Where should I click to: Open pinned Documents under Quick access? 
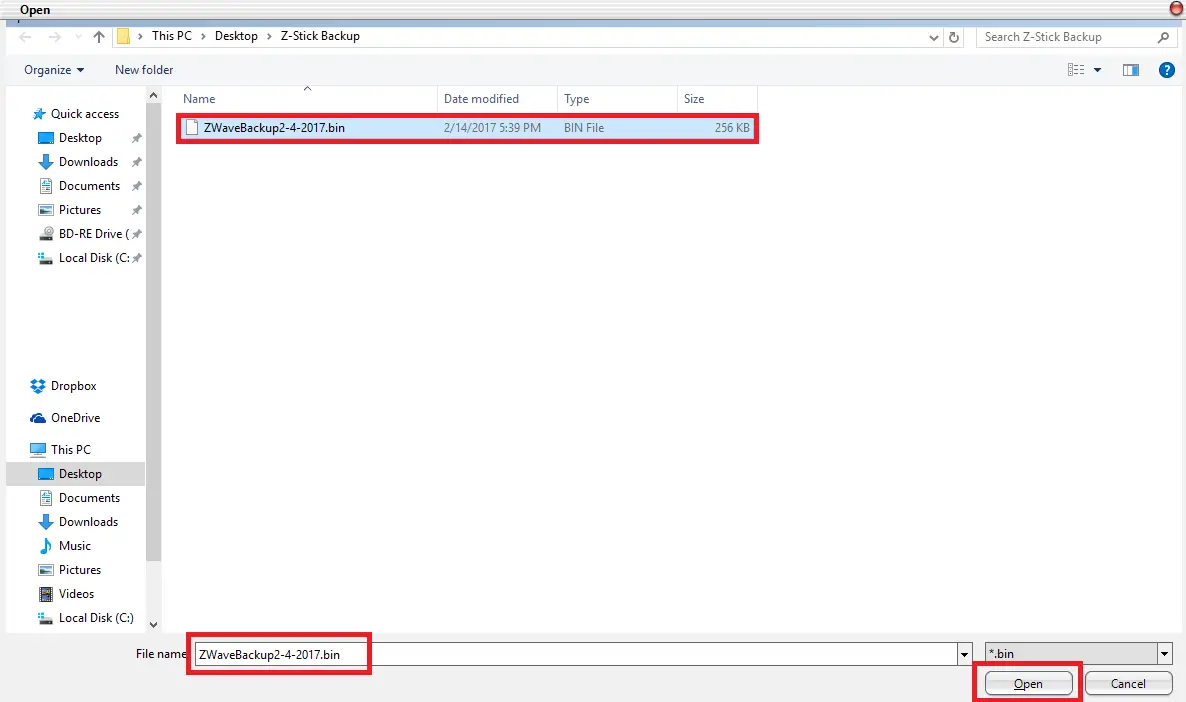pos(89,186)
